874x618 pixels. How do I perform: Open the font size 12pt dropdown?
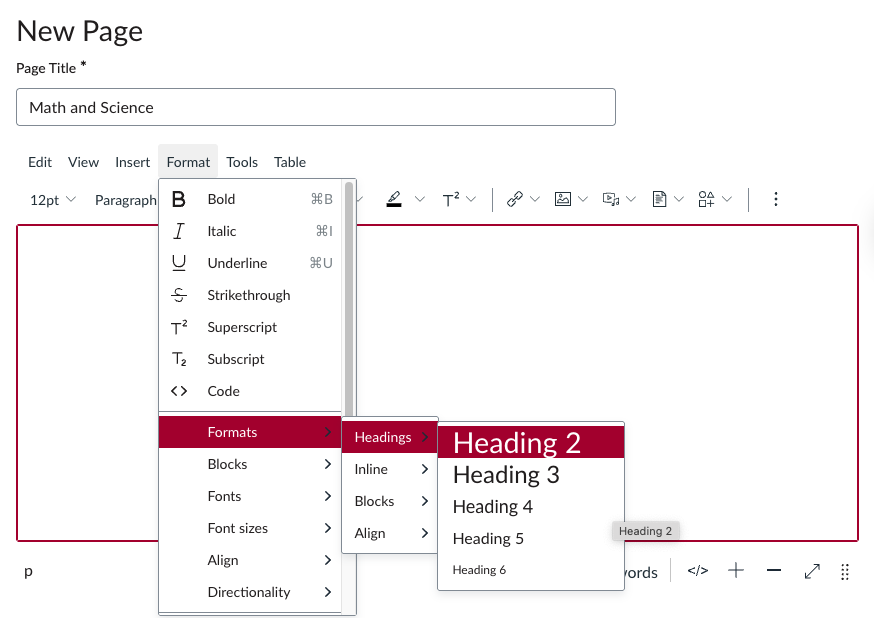(x=52, y=199)
